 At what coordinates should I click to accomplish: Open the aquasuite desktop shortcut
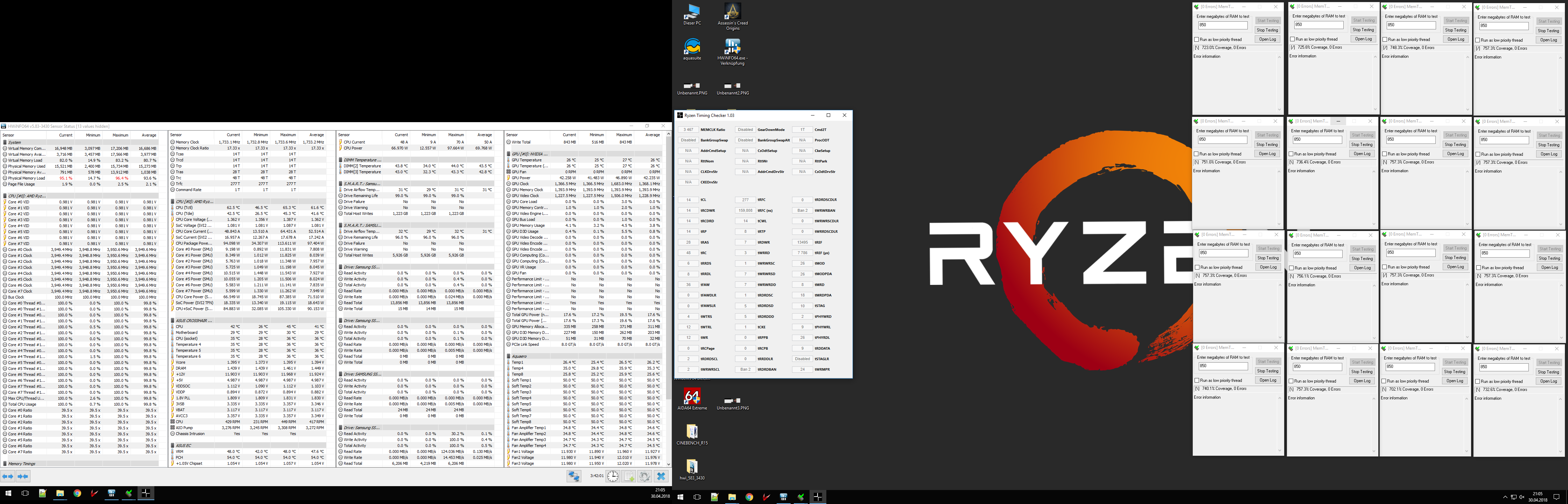pyautogui.click(x=692, y=49)
